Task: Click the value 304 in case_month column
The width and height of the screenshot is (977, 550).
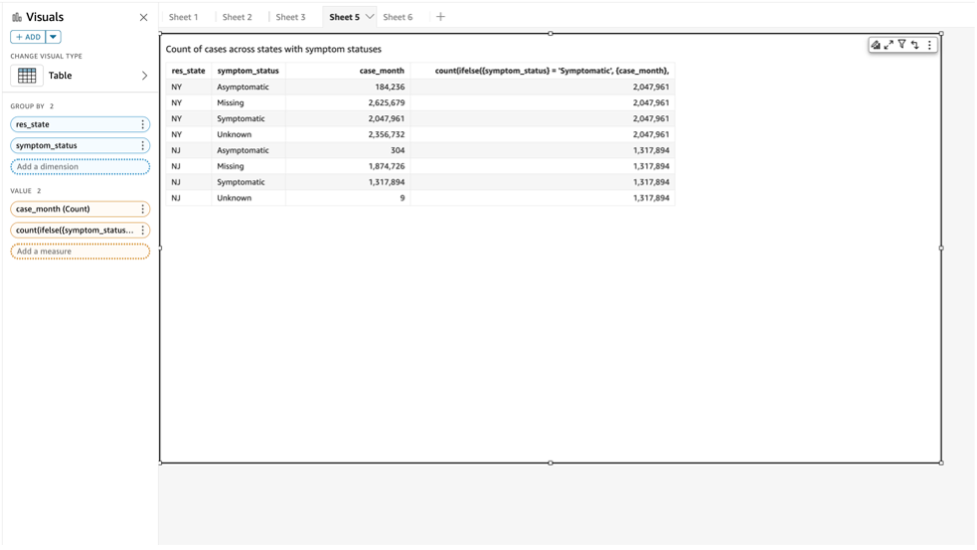Action: tap(398, 151)
